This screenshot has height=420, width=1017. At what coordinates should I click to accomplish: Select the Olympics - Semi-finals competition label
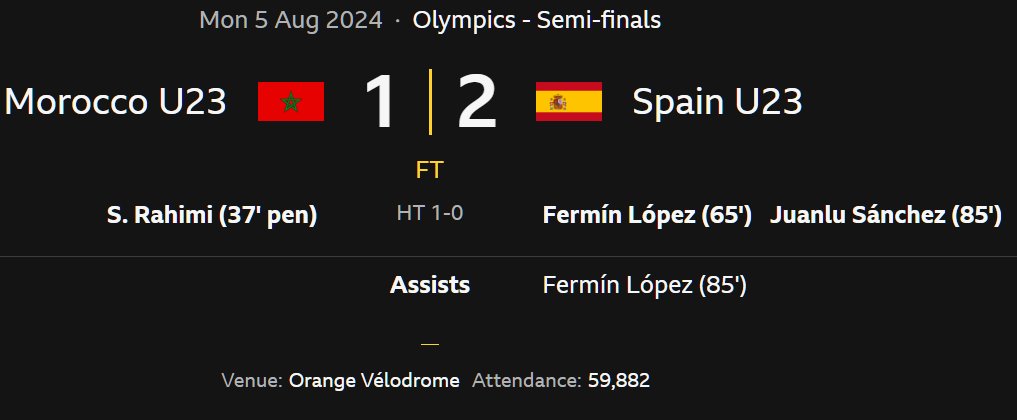click(x=537, y=20)
